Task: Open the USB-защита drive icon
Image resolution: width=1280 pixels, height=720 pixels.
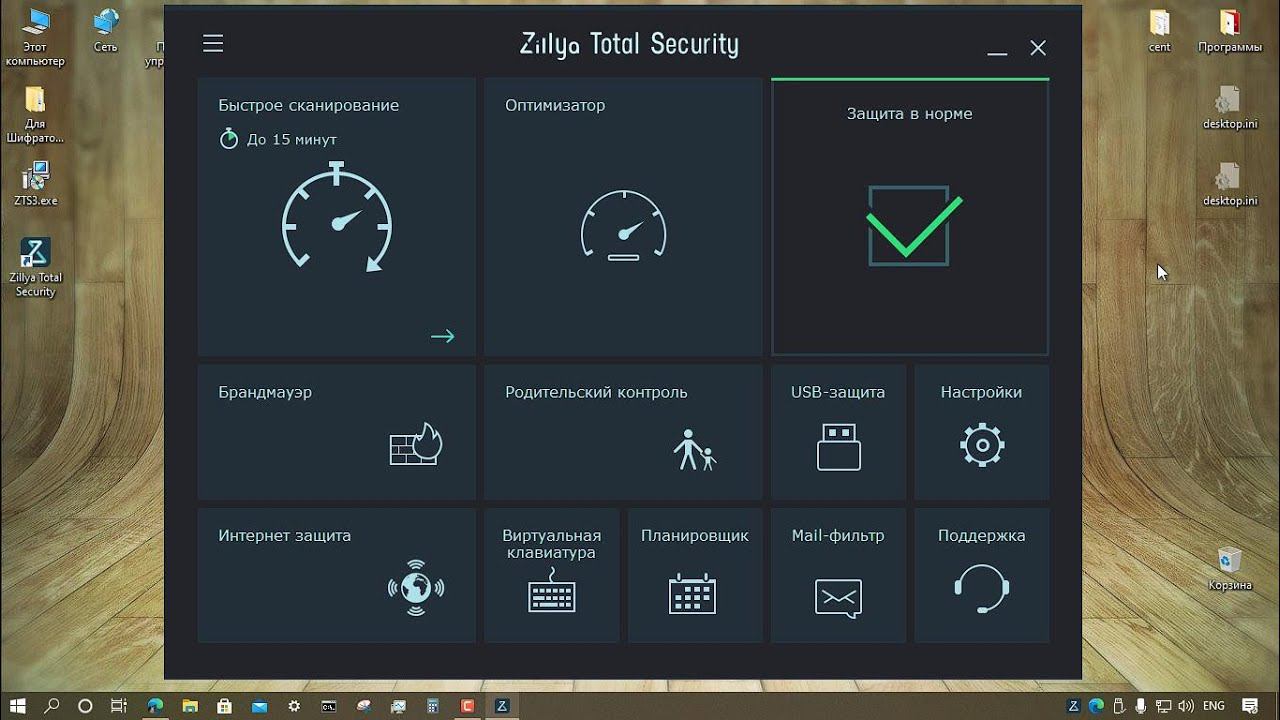Action: pyautogui.click(x=838, y=446)
